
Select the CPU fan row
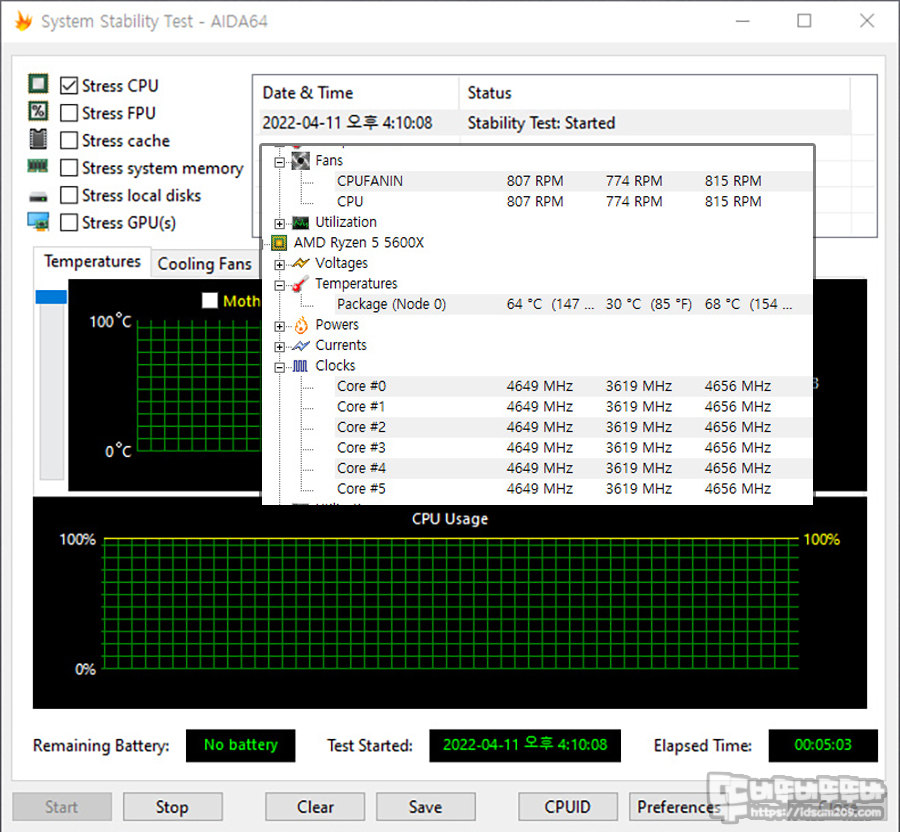click(573, 201)
